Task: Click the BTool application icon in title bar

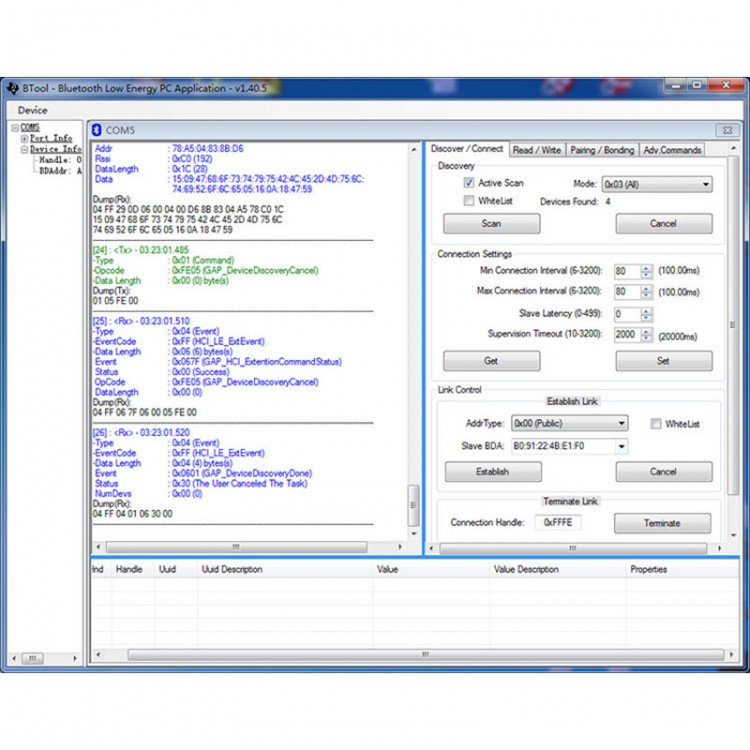Action: (x=13, y=88)
